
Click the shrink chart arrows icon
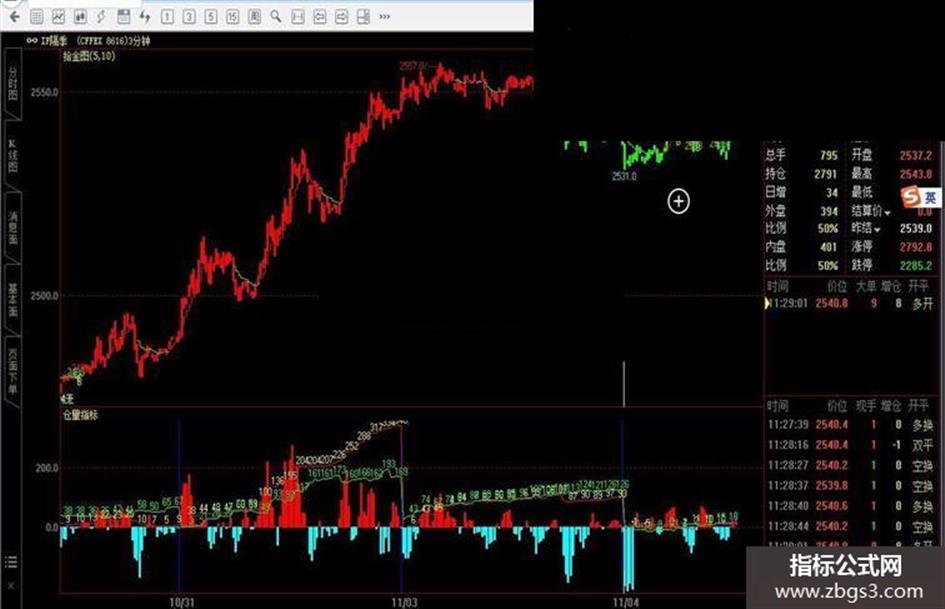[x=319, y=17]
